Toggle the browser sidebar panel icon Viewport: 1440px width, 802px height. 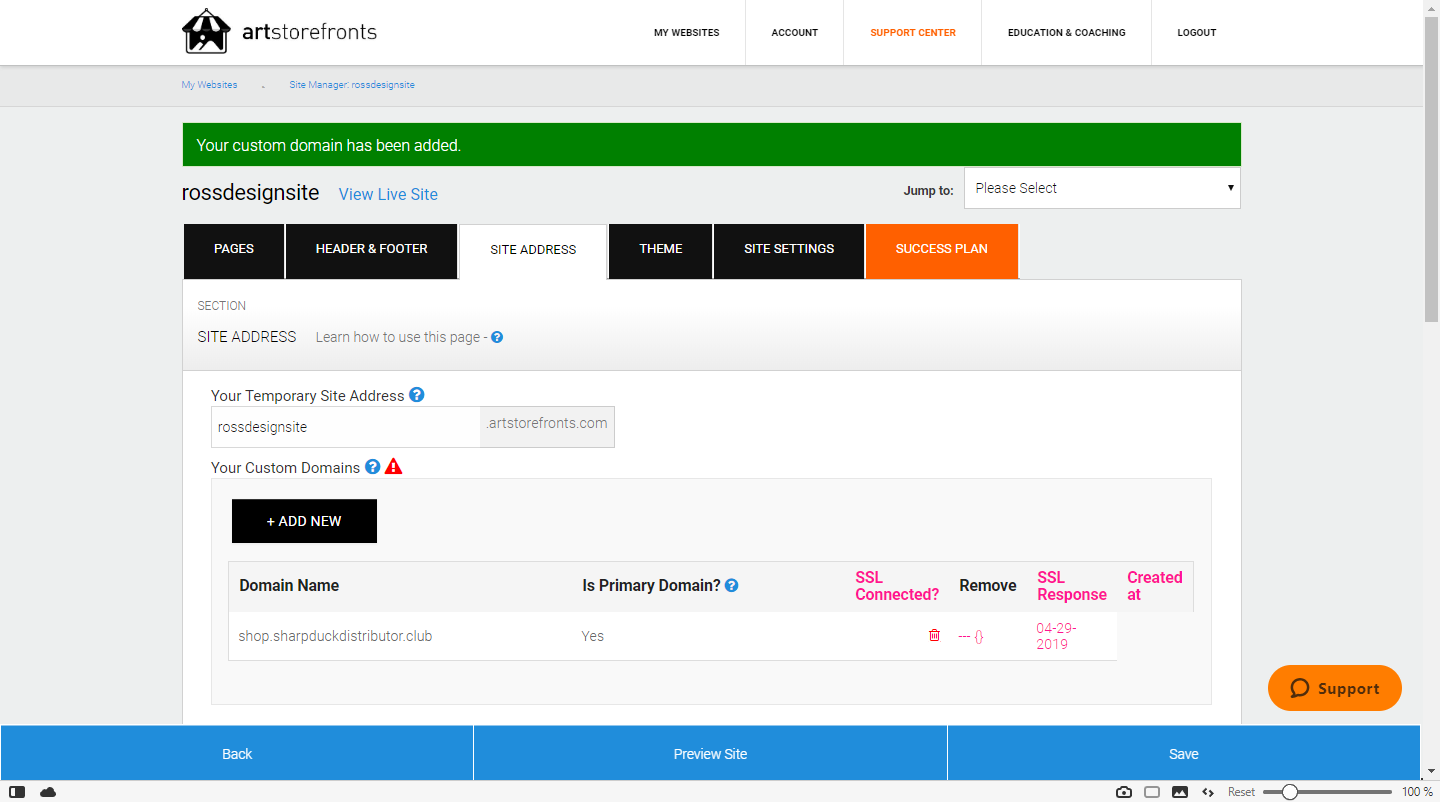pos(17,792)
